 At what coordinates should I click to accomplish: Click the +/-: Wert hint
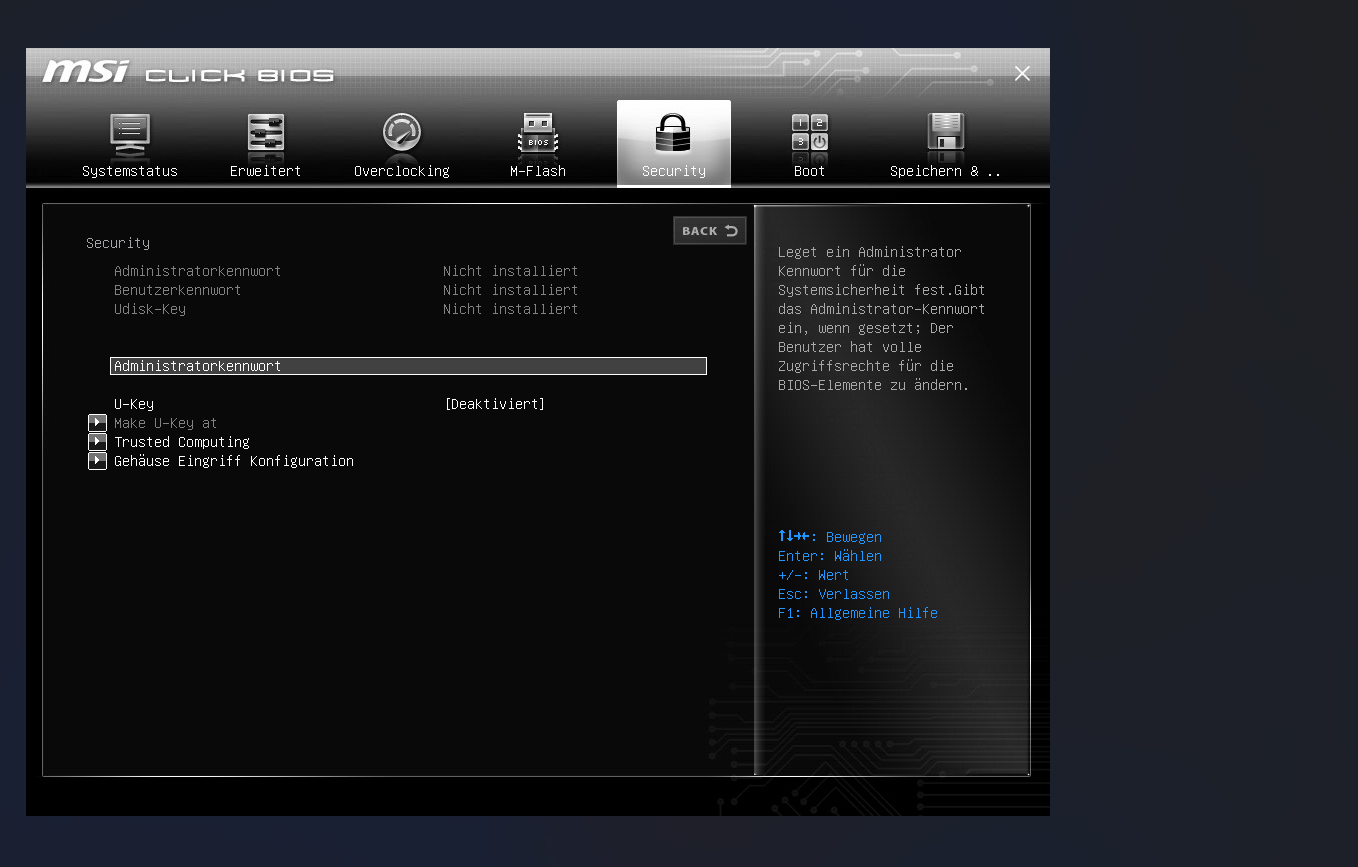coord(814,575)
